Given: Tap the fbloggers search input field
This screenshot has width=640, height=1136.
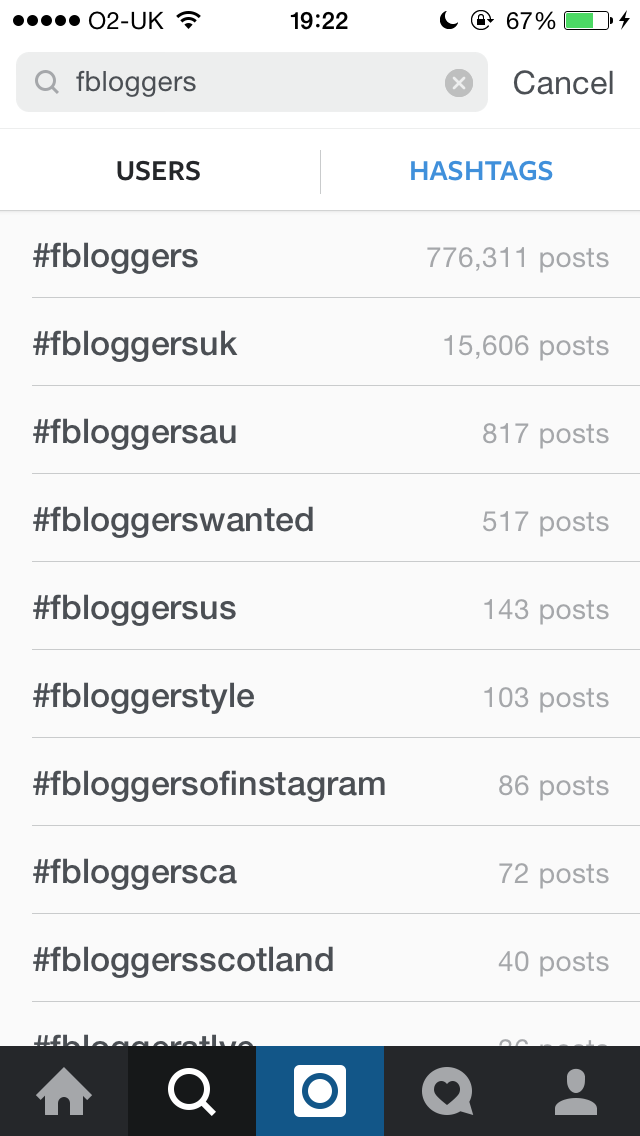Looking at the screenshot, I should [x=250, y=82].
